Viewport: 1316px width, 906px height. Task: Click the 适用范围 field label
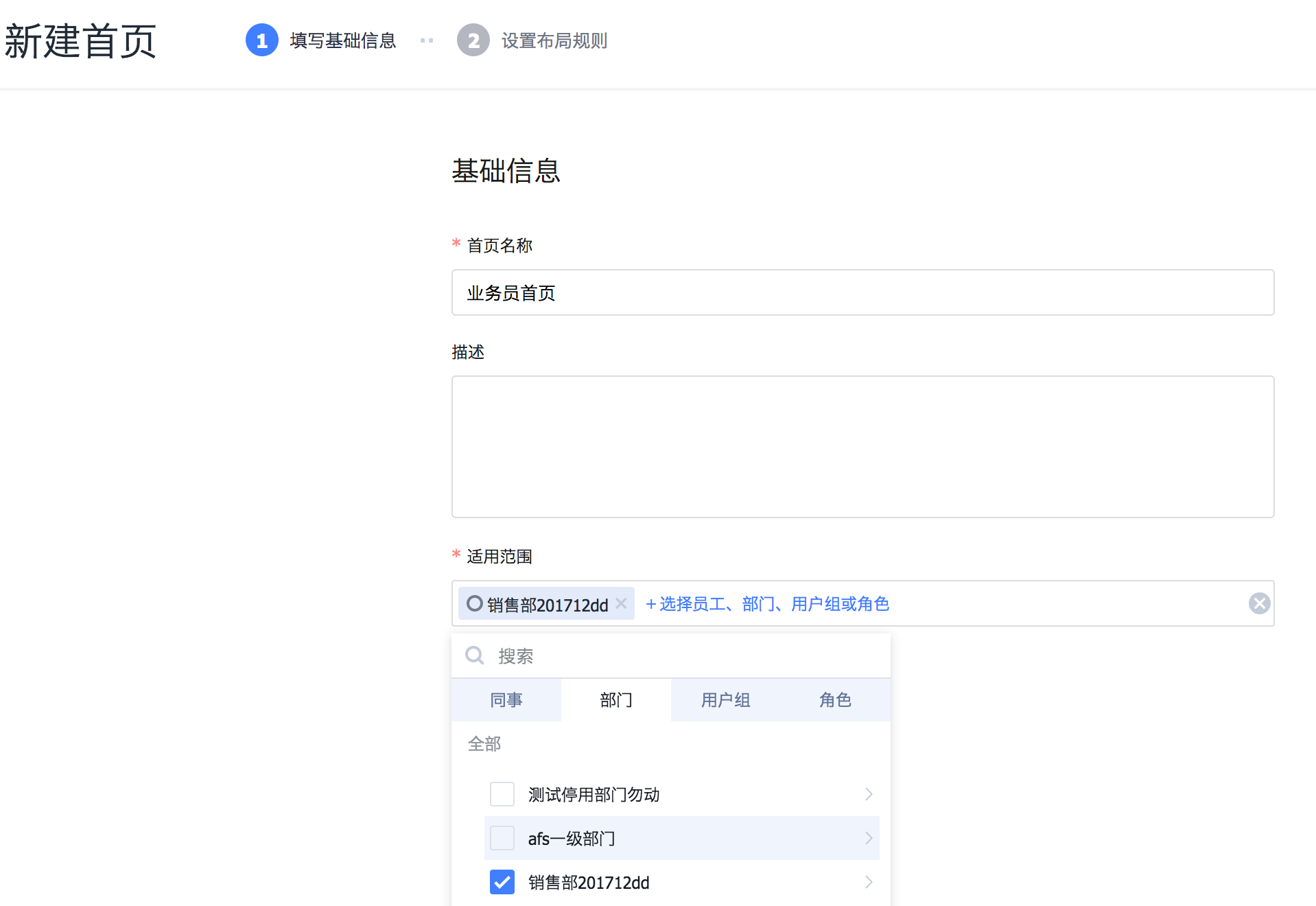click(500, 557)
